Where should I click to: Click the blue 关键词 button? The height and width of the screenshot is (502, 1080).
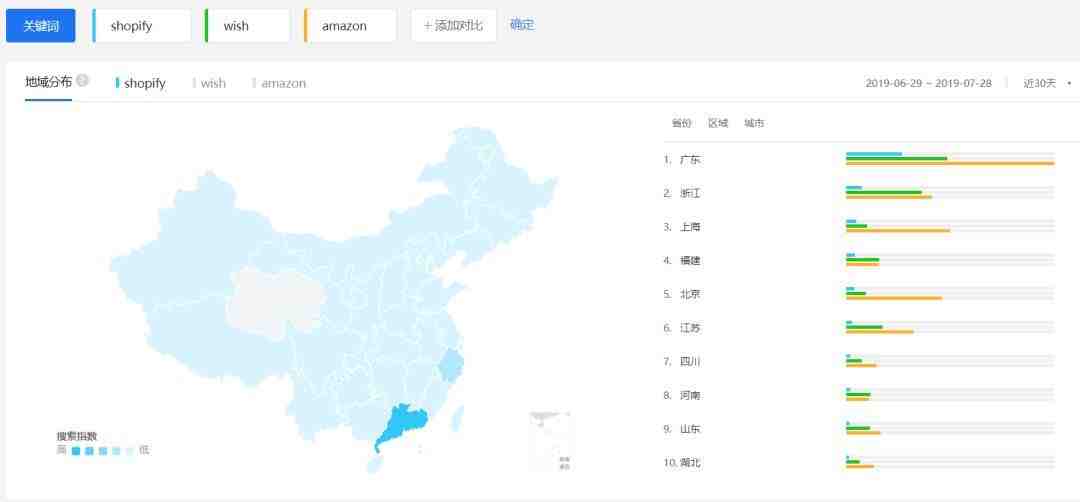coord(41,26)
